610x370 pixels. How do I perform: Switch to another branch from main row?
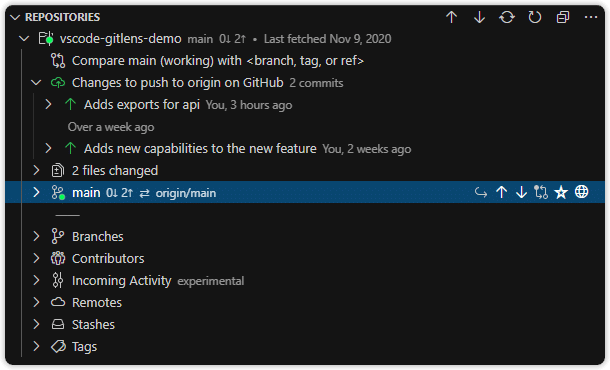[x=481, y=193]
